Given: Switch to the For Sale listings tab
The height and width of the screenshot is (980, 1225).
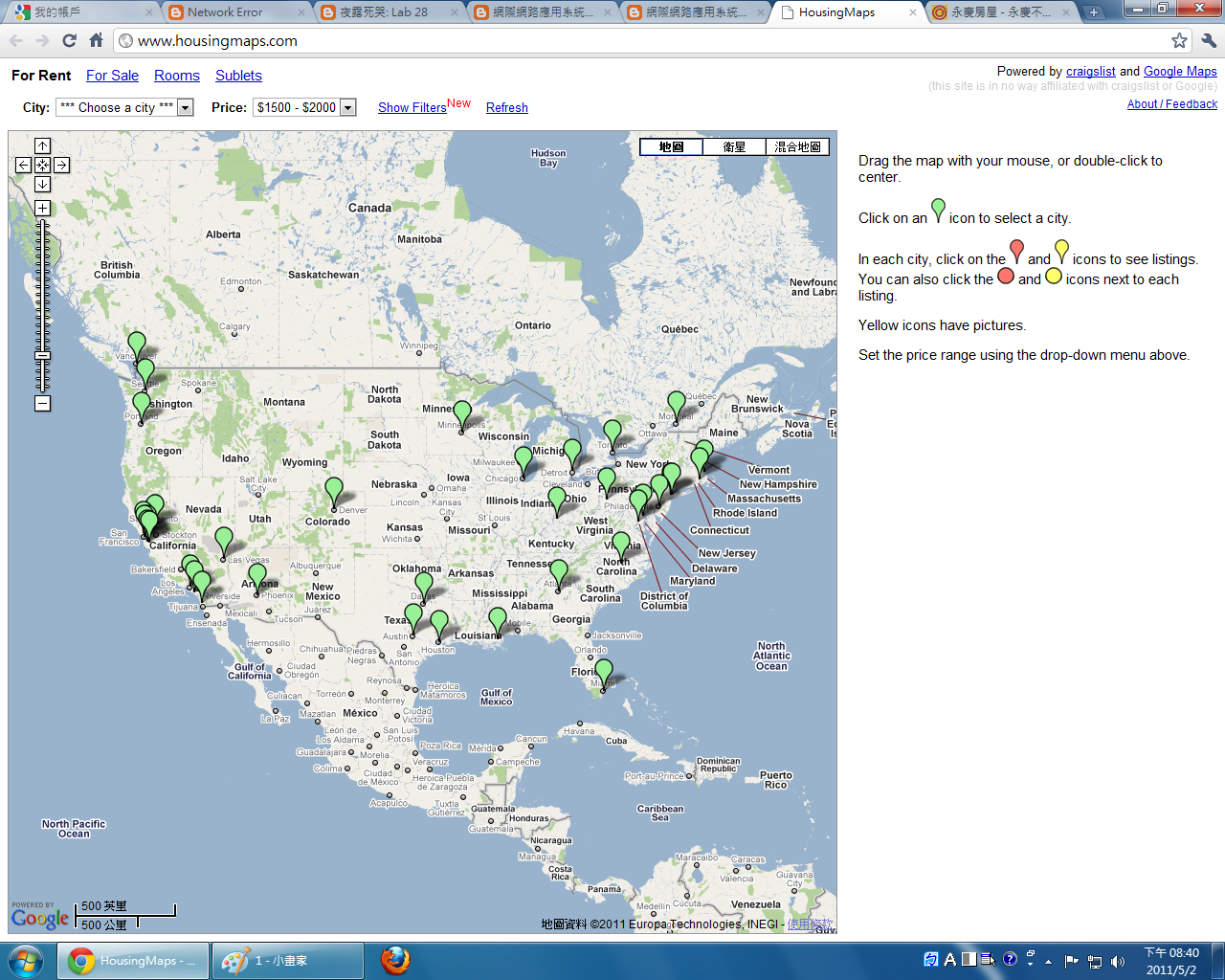Looking at the screenshot, I should click(x=112, y=76).
